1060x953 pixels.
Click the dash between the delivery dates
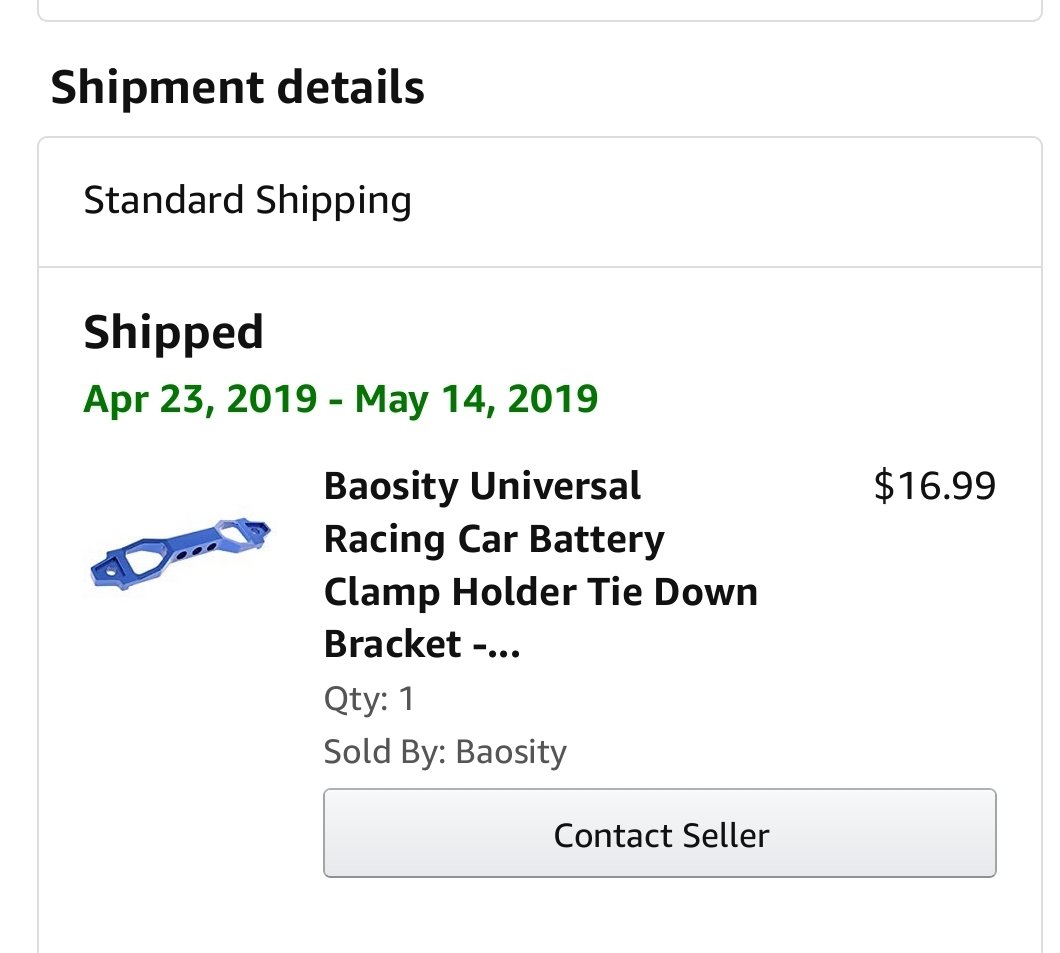point(336,400)
